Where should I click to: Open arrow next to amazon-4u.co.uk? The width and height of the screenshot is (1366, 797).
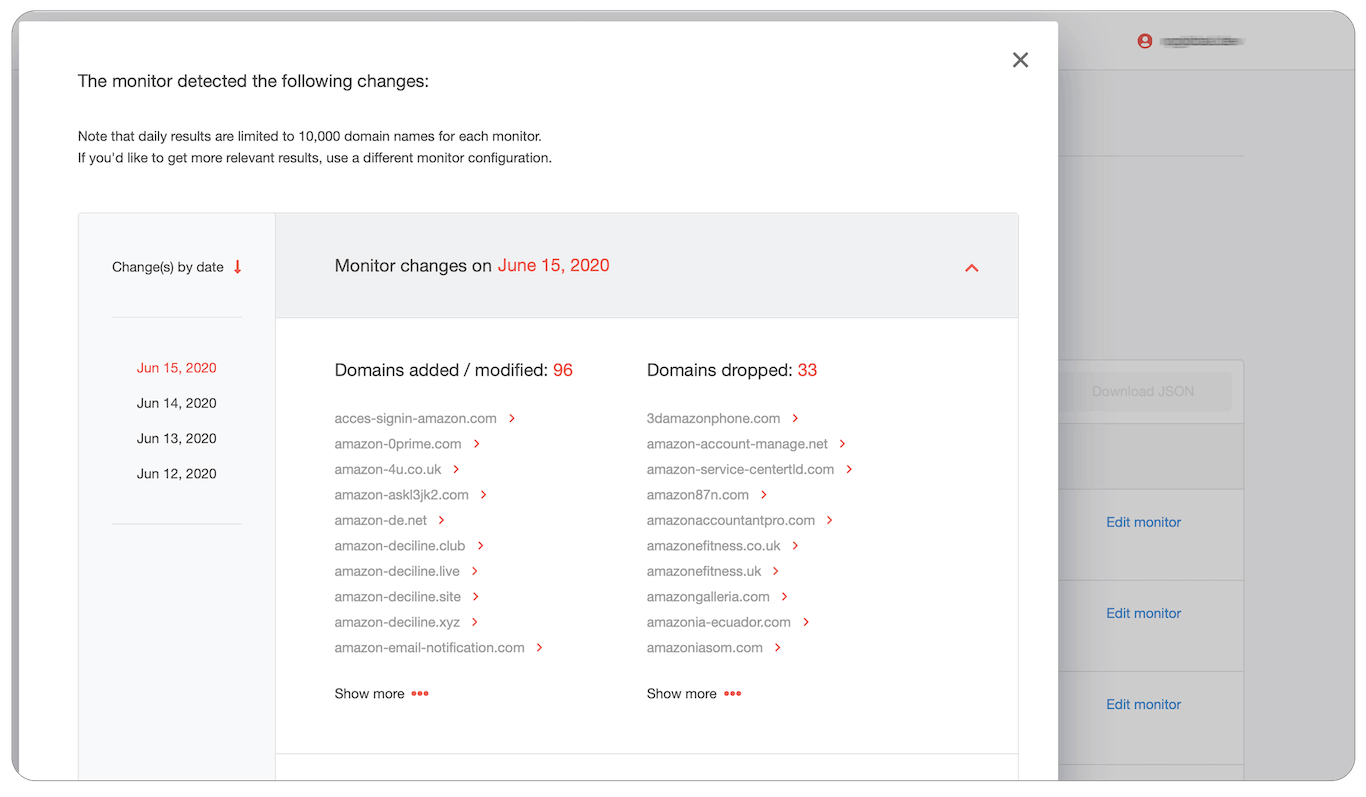(x=456, y=469)
